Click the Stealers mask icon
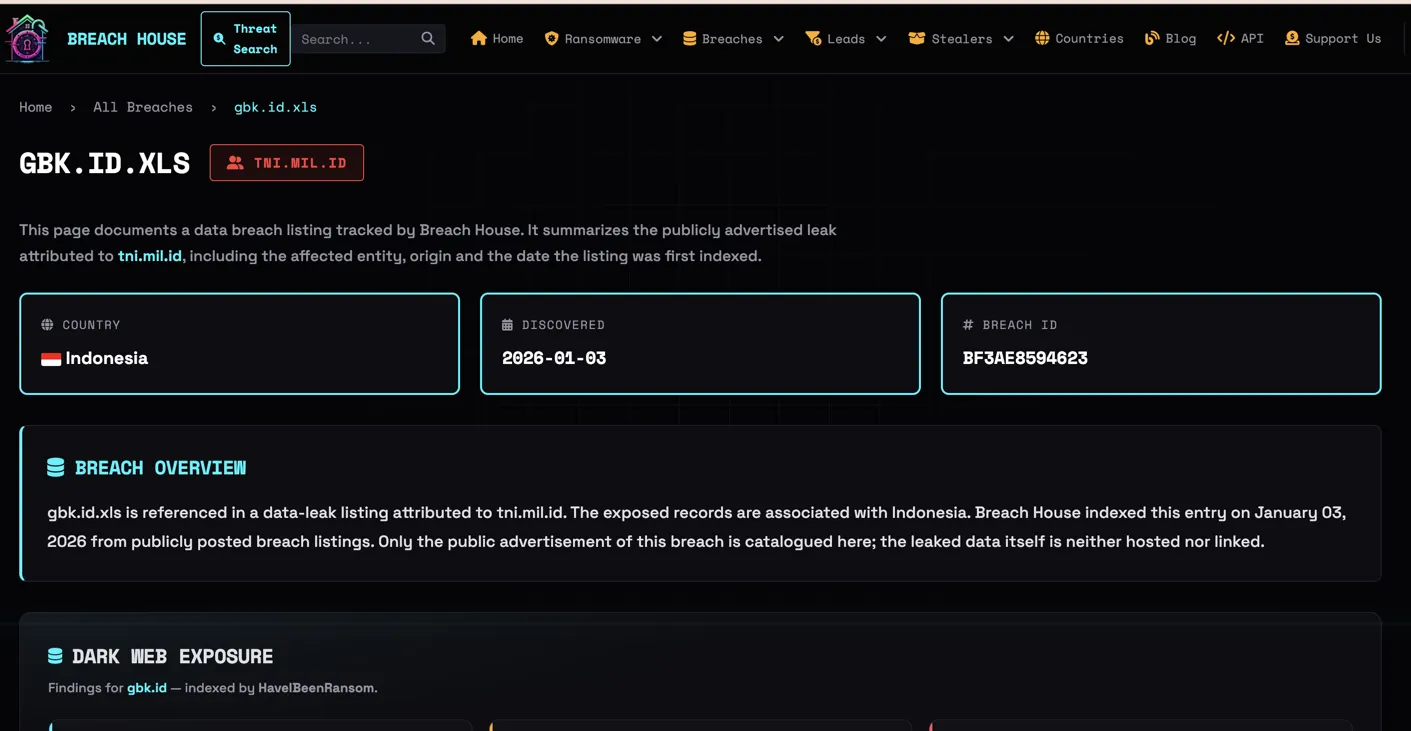 point(916,38)
